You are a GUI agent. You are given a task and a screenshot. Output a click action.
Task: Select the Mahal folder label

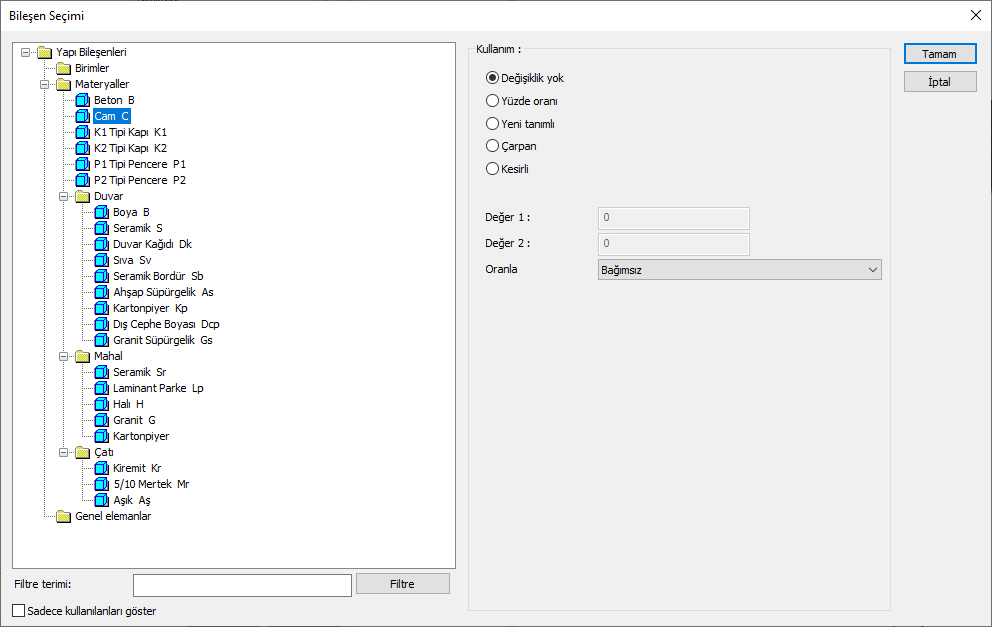click(108, 356)
